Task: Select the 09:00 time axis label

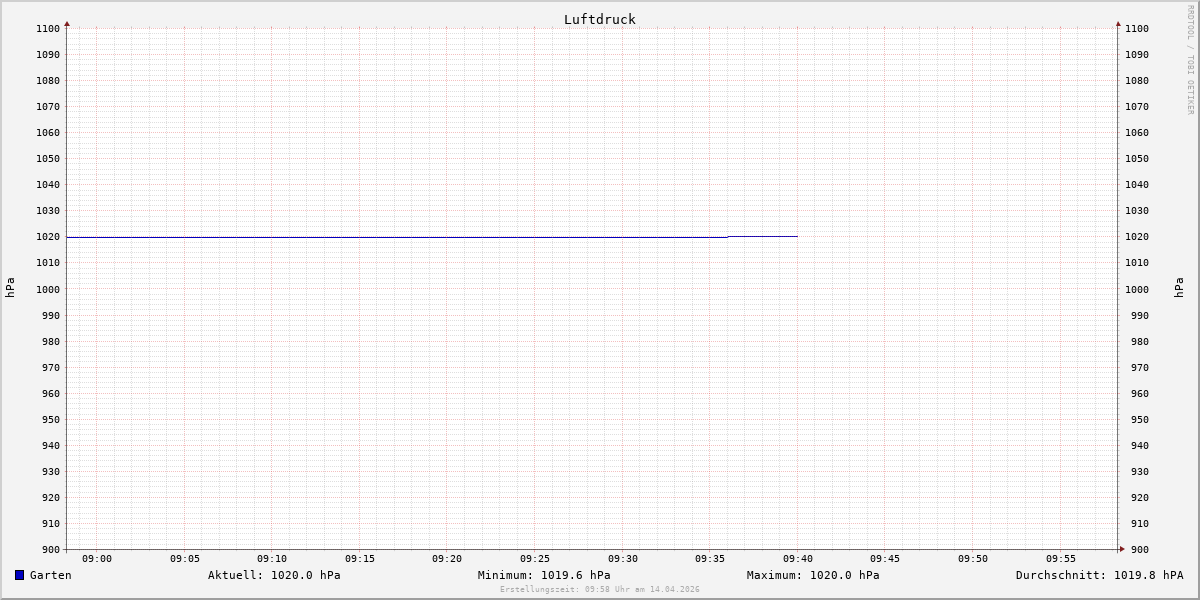Action: (97, 559)
